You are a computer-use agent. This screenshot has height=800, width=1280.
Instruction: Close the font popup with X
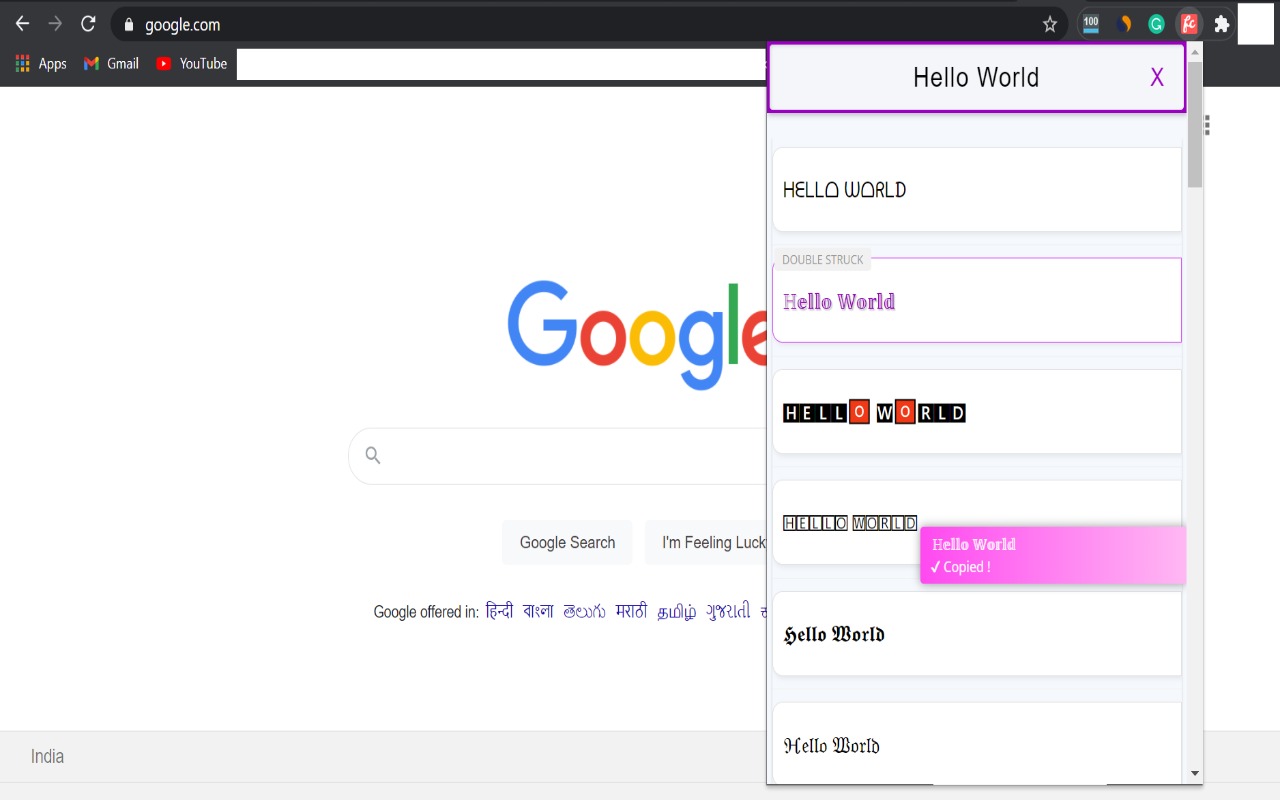[x=1156, y=78]
